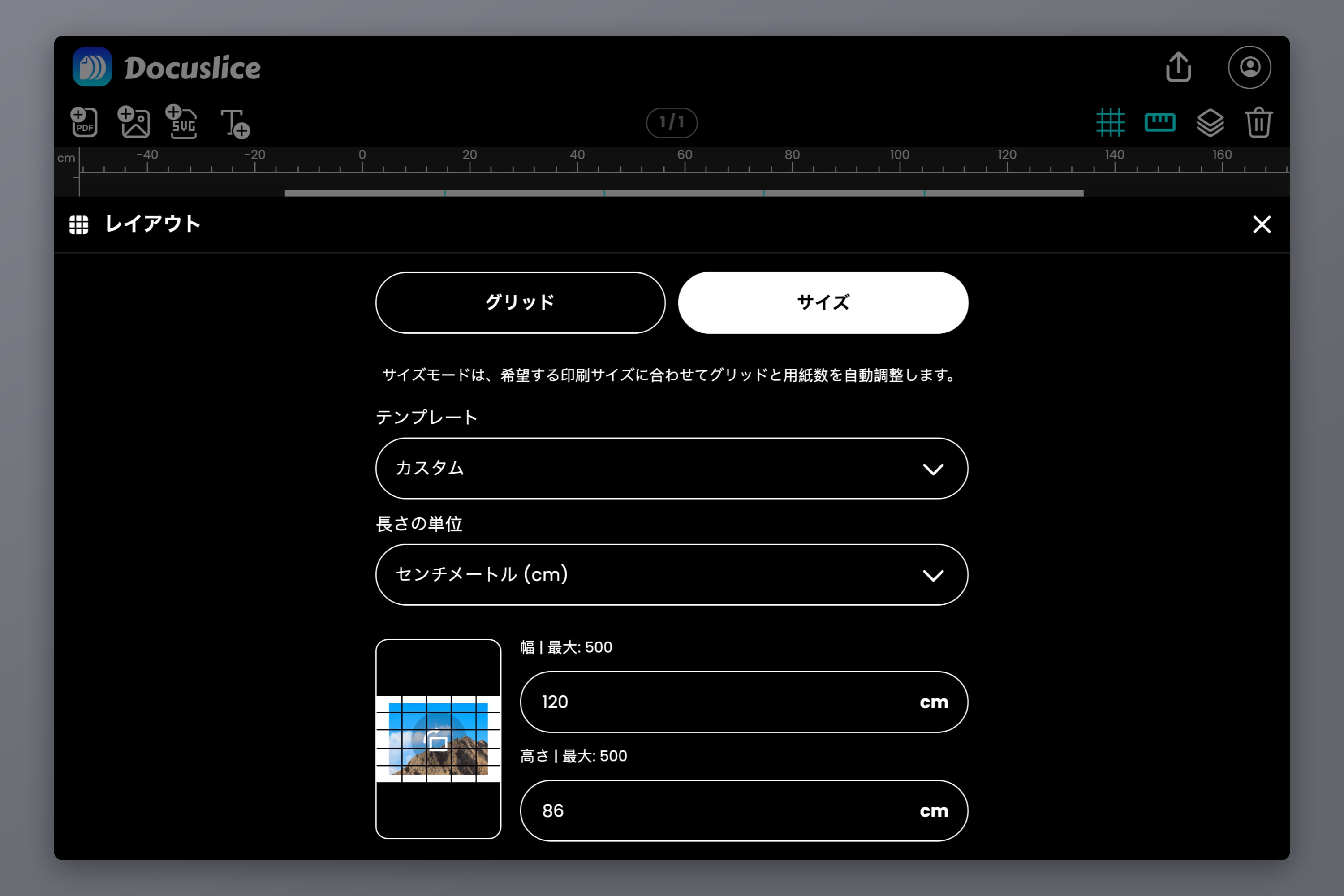Viewport: 1344px width, 896px height.
Task: Click the 1/1 page indicator
Action: [672, 122]
